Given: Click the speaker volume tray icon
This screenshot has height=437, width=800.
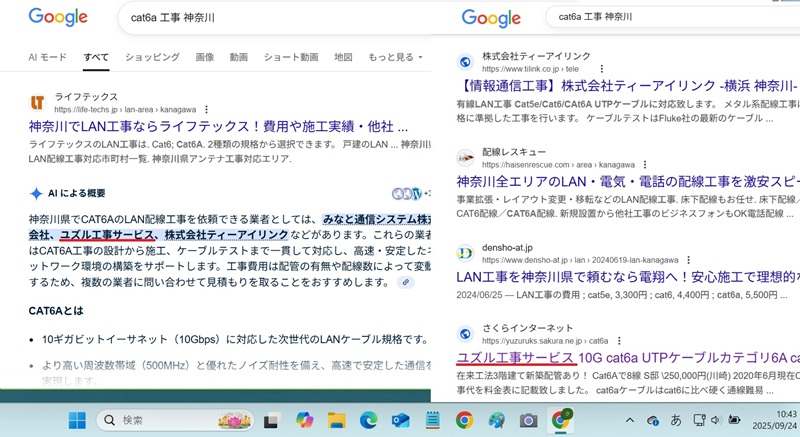Looking at the screenshot, I should click(715, 420).
